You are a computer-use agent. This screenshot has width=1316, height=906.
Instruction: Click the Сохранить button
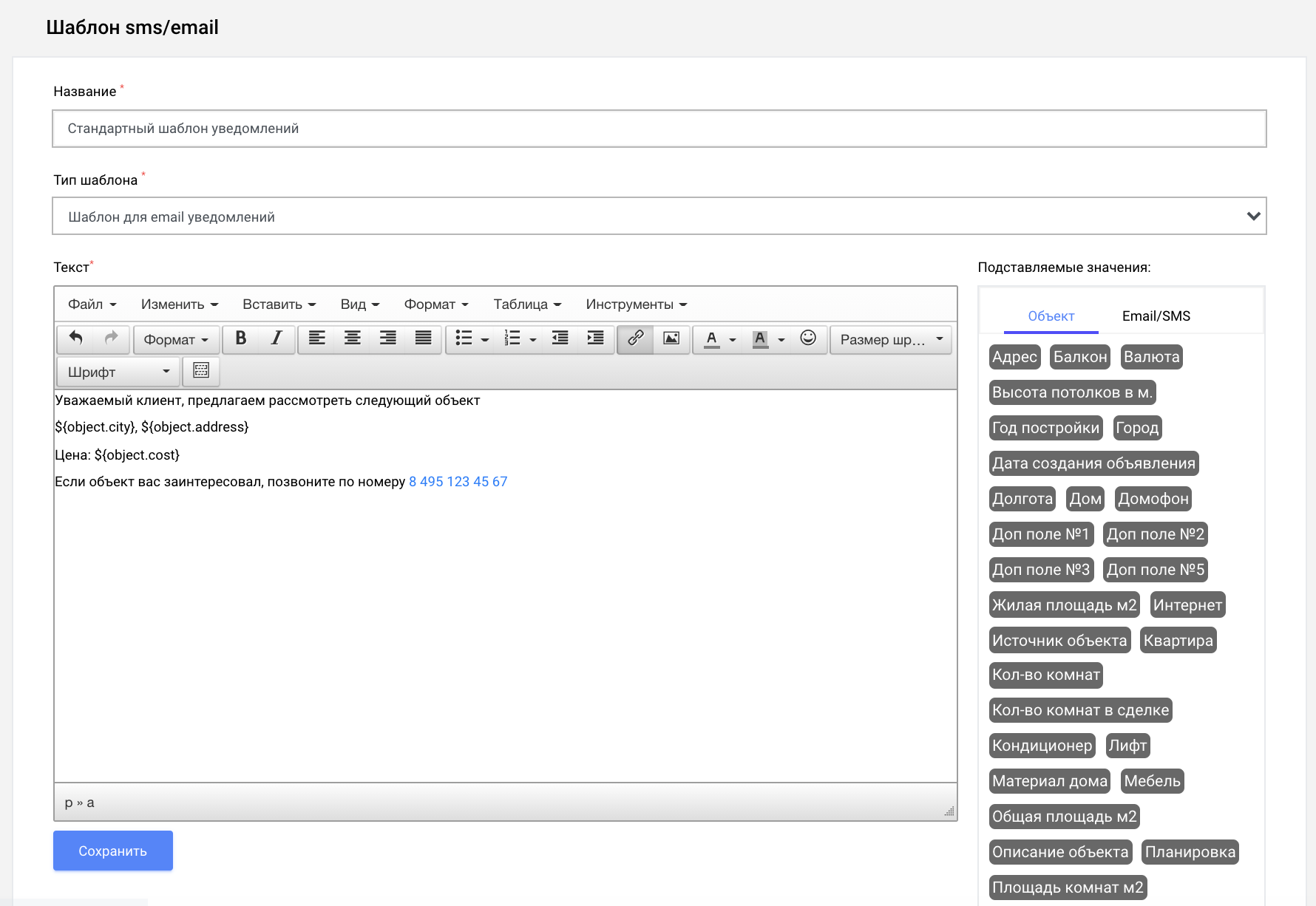coord(113,851)
